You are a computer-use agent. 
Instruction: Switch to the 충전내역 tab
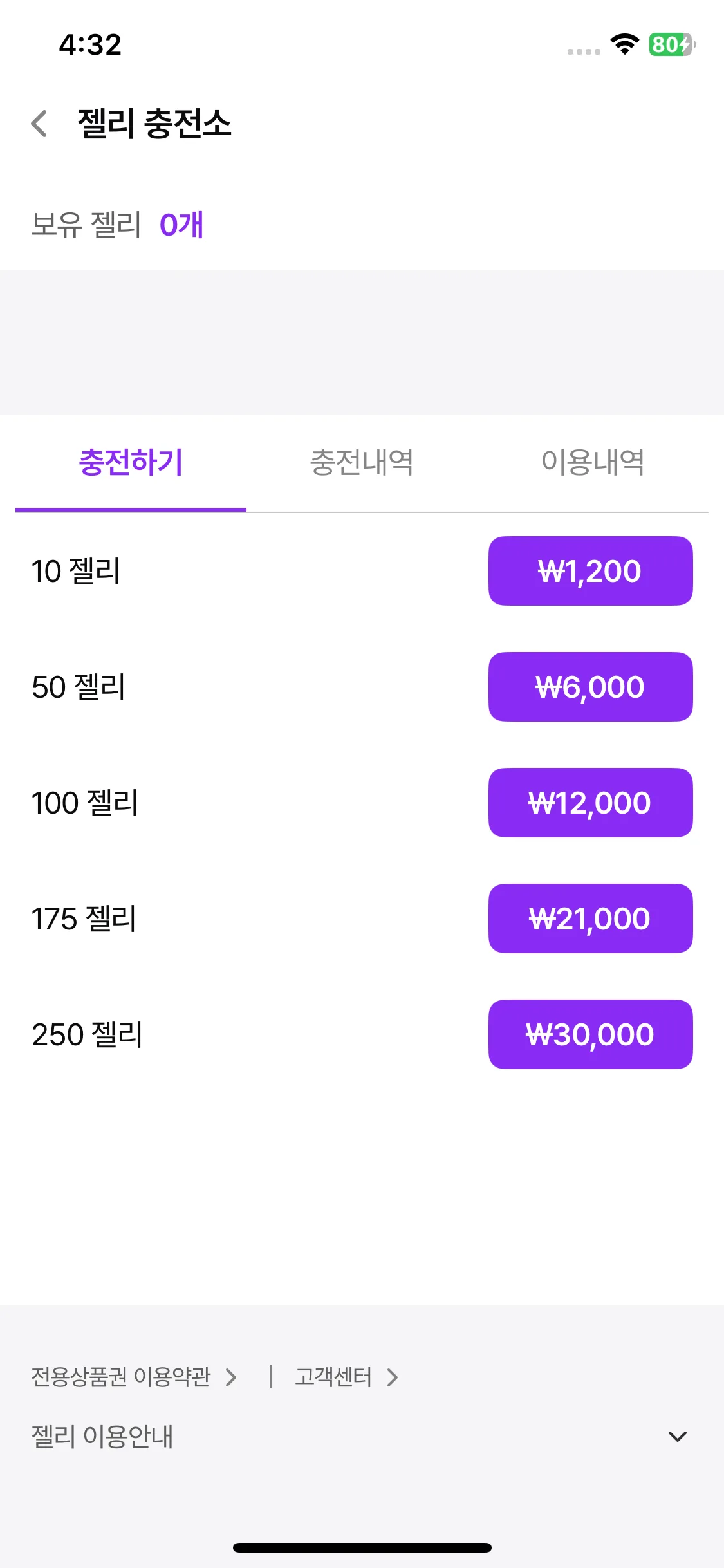pos(362,462)
